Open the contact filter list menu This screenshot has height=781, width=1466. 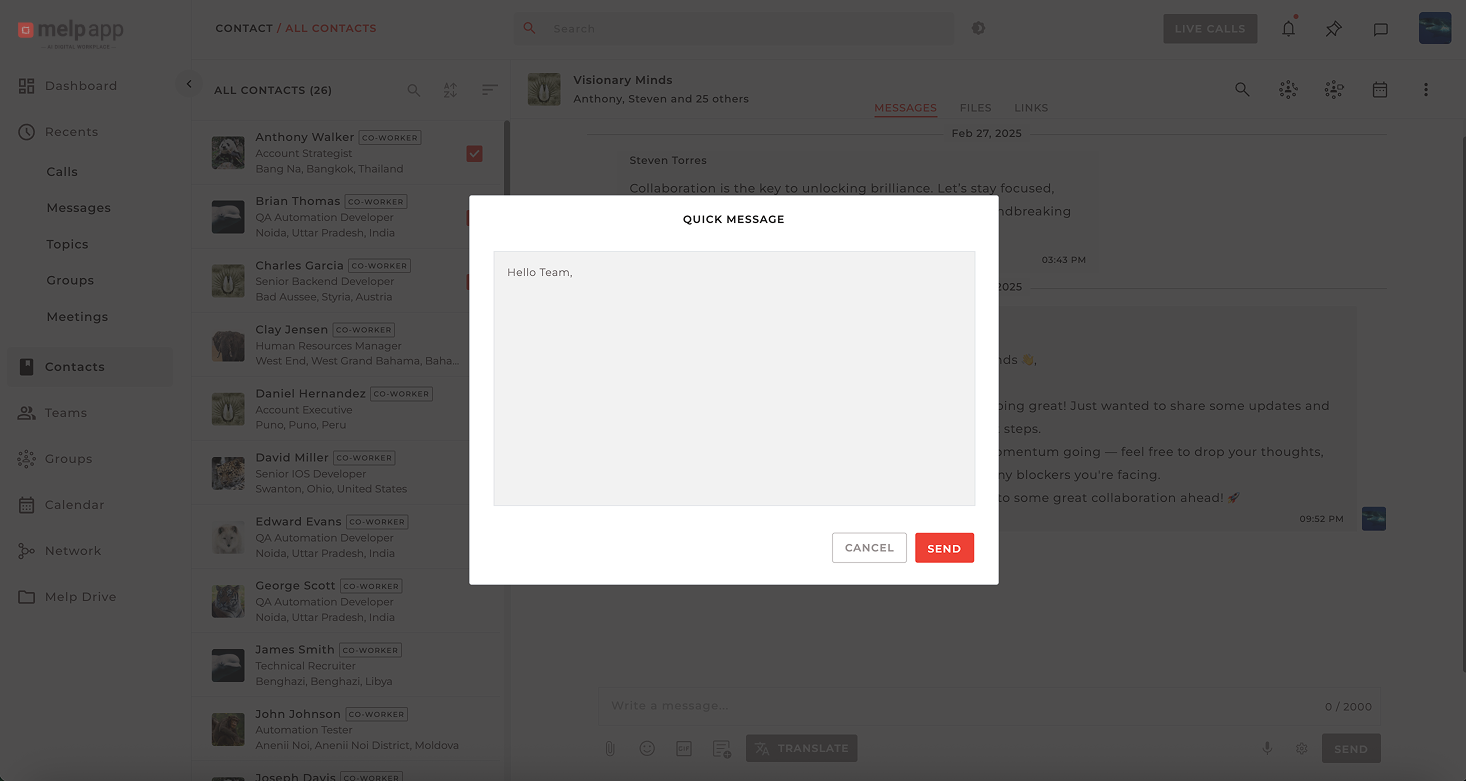(x=489, y=90)
